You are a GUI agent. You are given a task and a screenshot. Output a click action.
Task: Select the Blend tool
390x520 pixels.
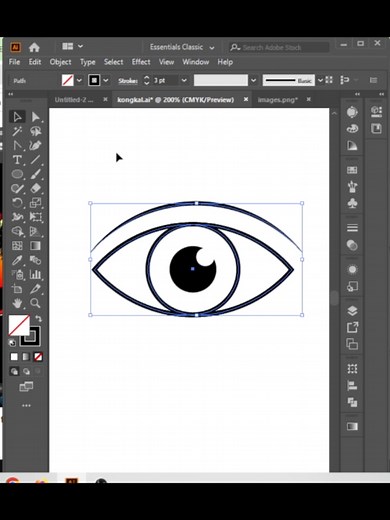click(x=35, y=260)
